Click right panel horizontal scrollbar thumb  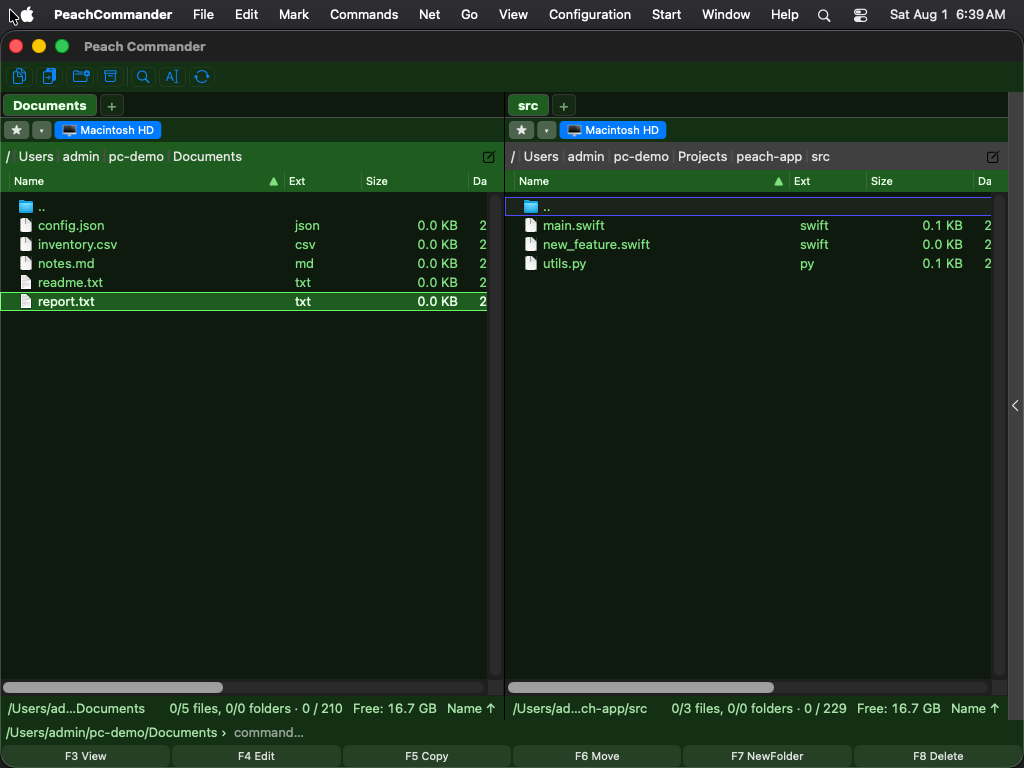tap(641, 687)
